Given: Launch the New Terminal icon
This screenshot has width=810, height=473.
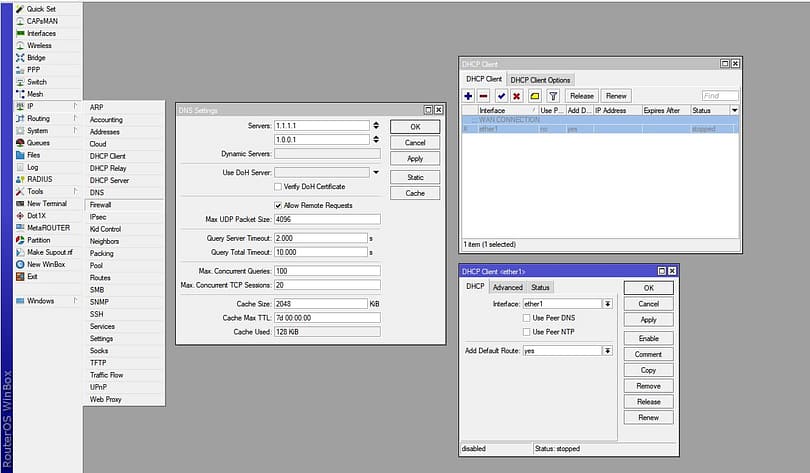Looking at the screenshot, I should (20, 203).
